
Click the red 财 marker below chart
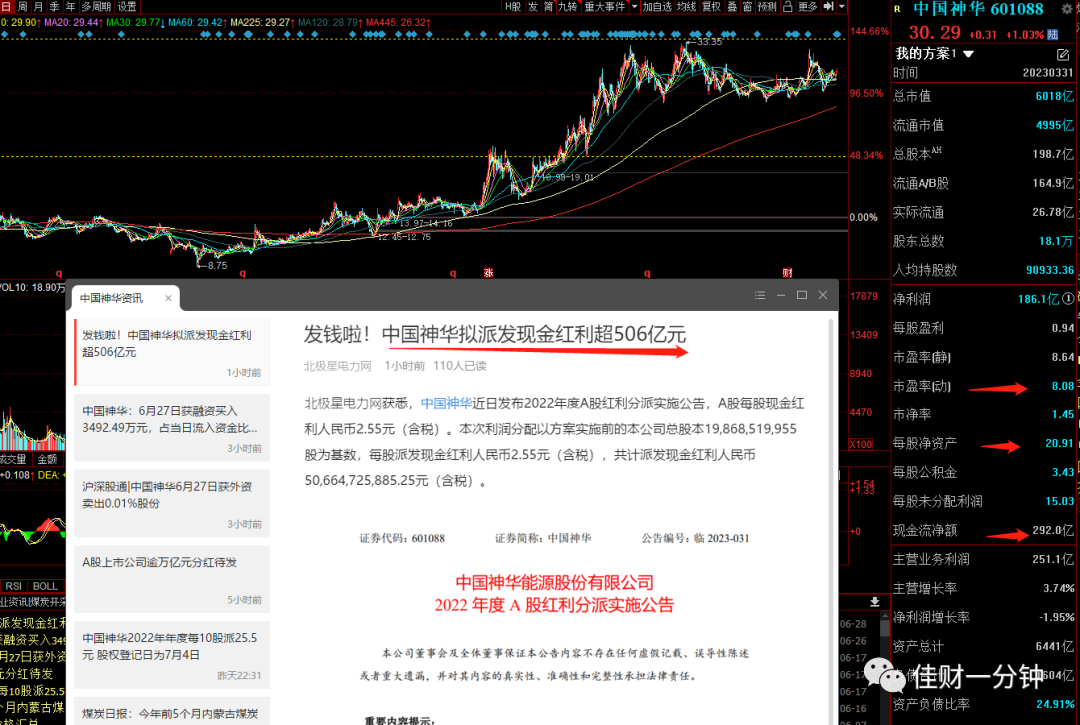(787, 273)
